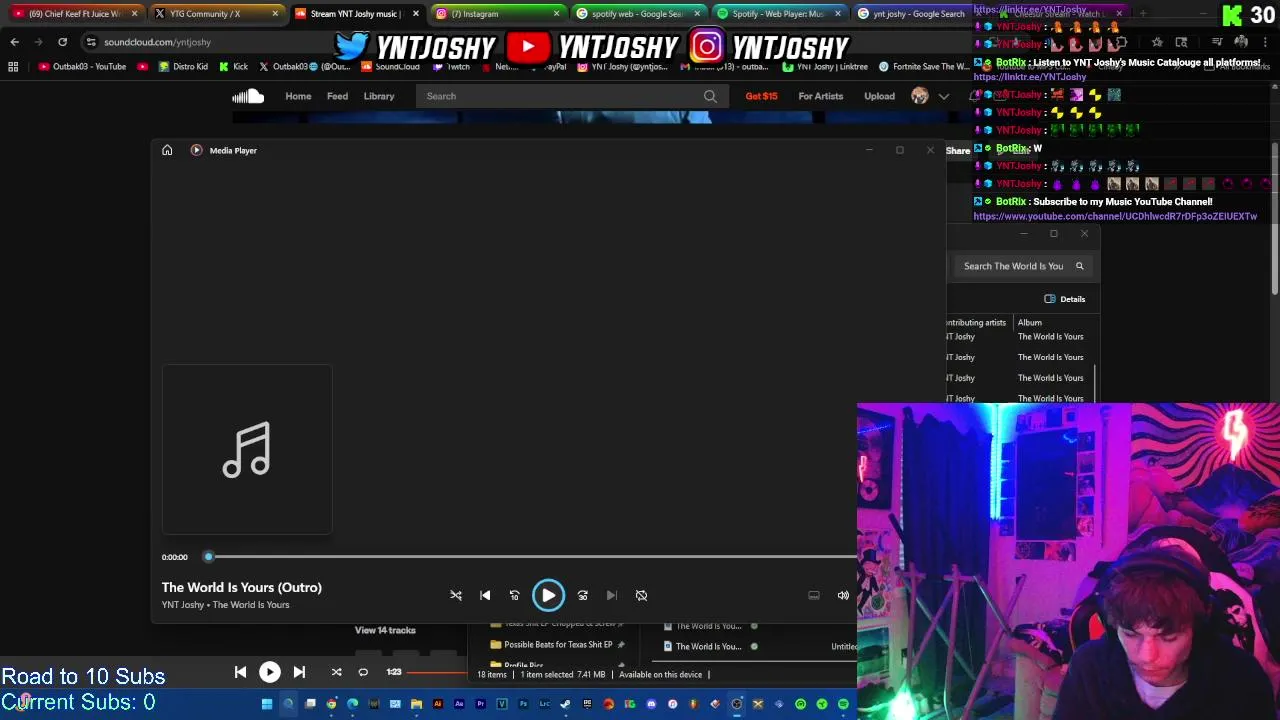Open the Distro Kid bookmark
The width and height of the screenshot is (1280, 720).
183,67
